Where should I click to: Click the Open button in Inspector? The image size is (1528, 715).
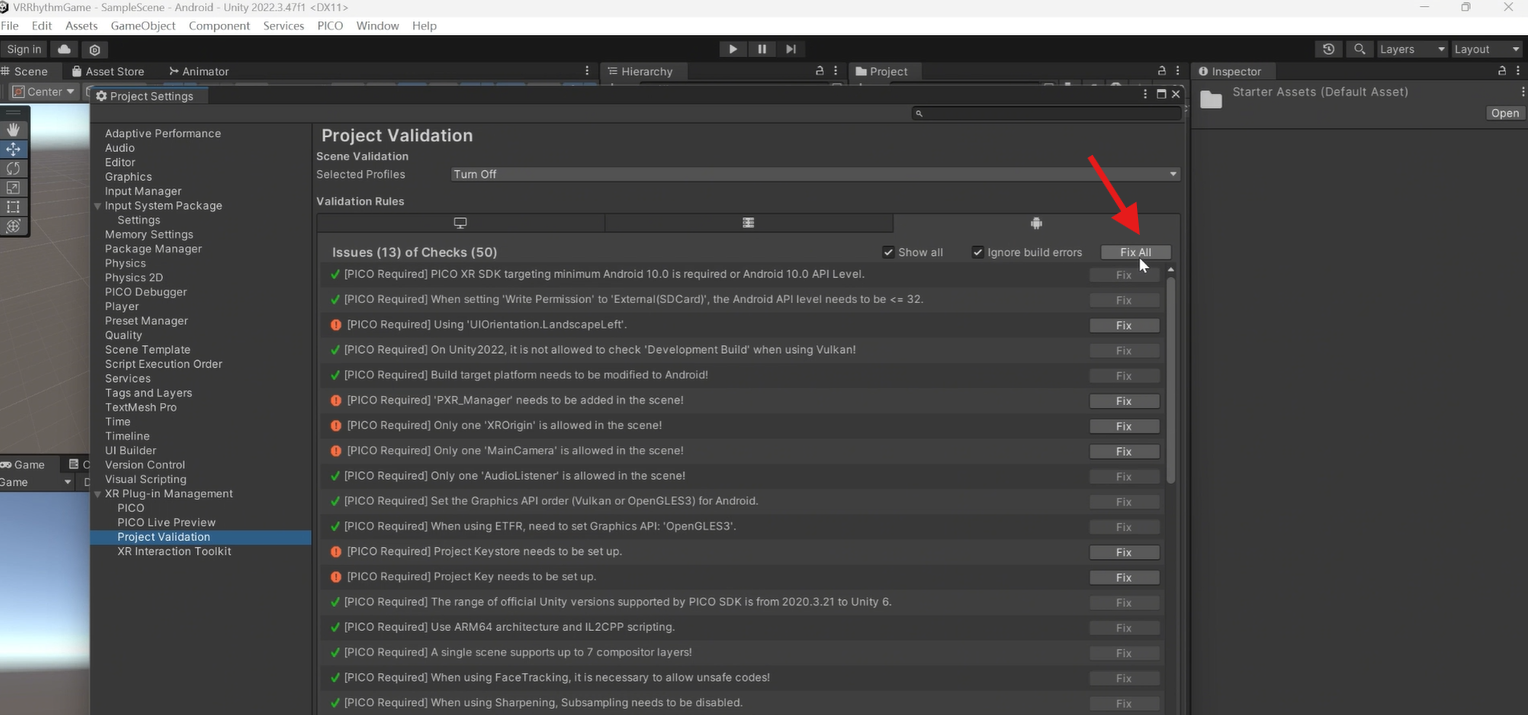(1505, 113)
